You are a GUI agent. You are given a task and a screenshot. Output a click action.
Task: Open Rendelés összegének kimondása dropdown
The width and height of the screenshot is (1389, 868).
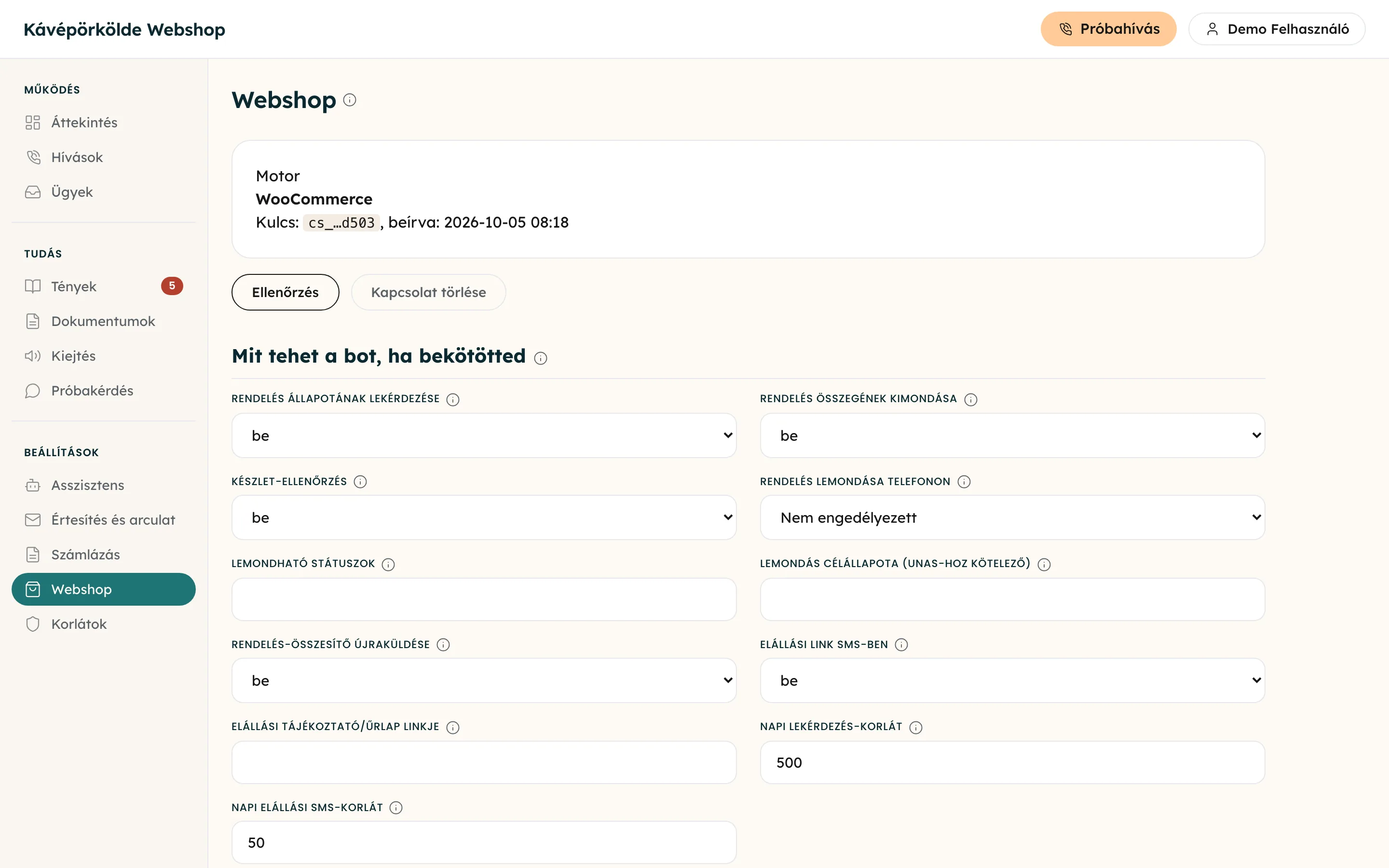pyautogui.click(x=1012, y=435)
